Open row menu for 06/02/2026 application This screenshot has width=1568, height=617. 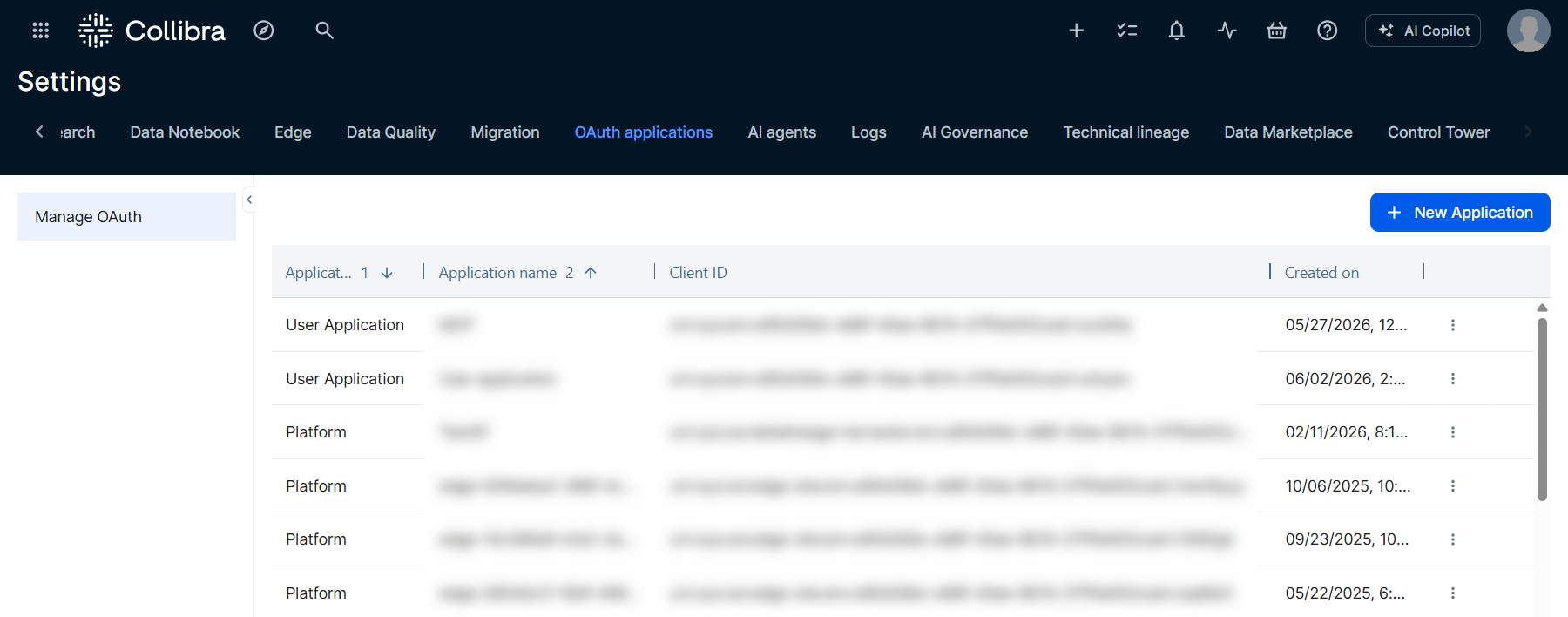(x=1453, y=379)
